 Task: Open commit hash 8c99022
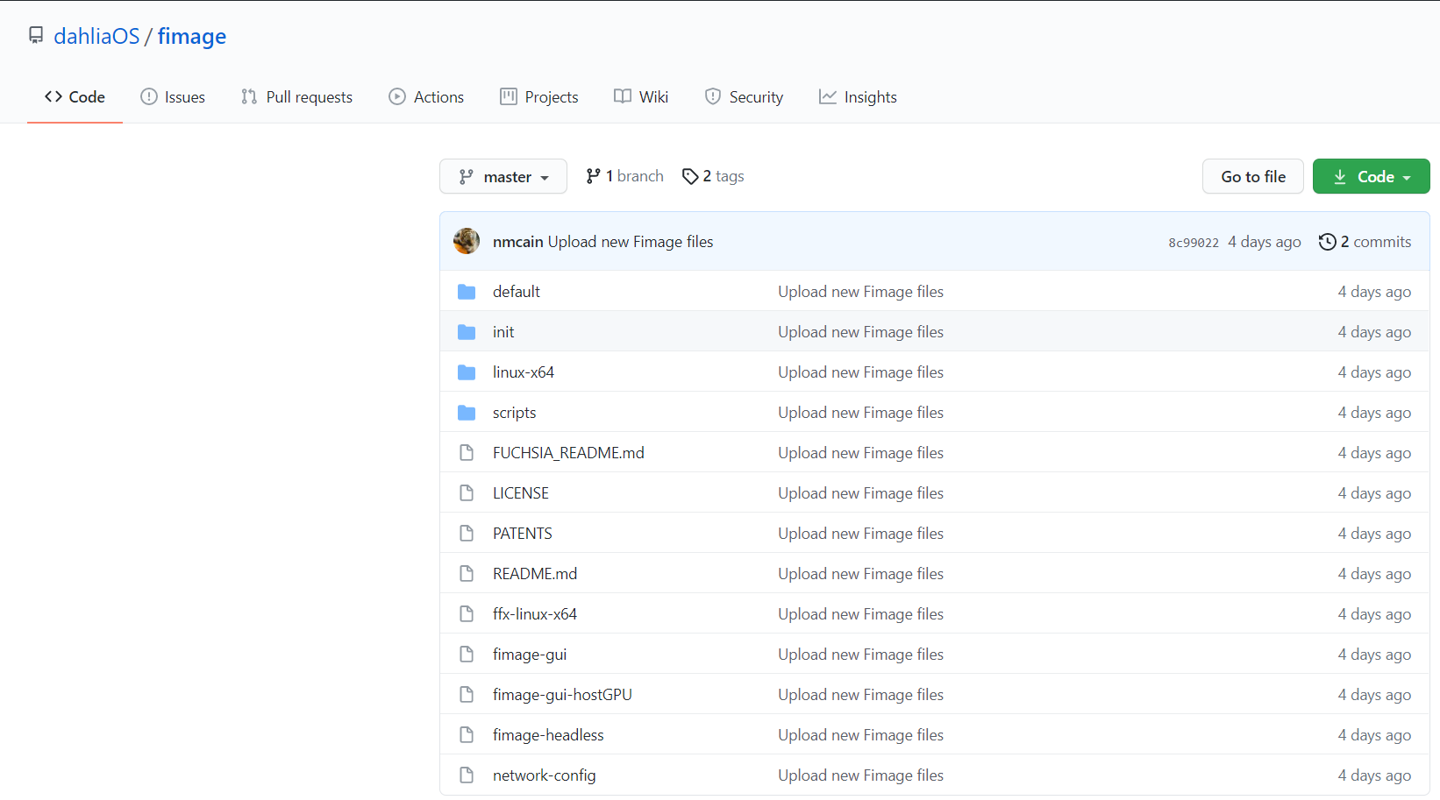click(1194, 243)
